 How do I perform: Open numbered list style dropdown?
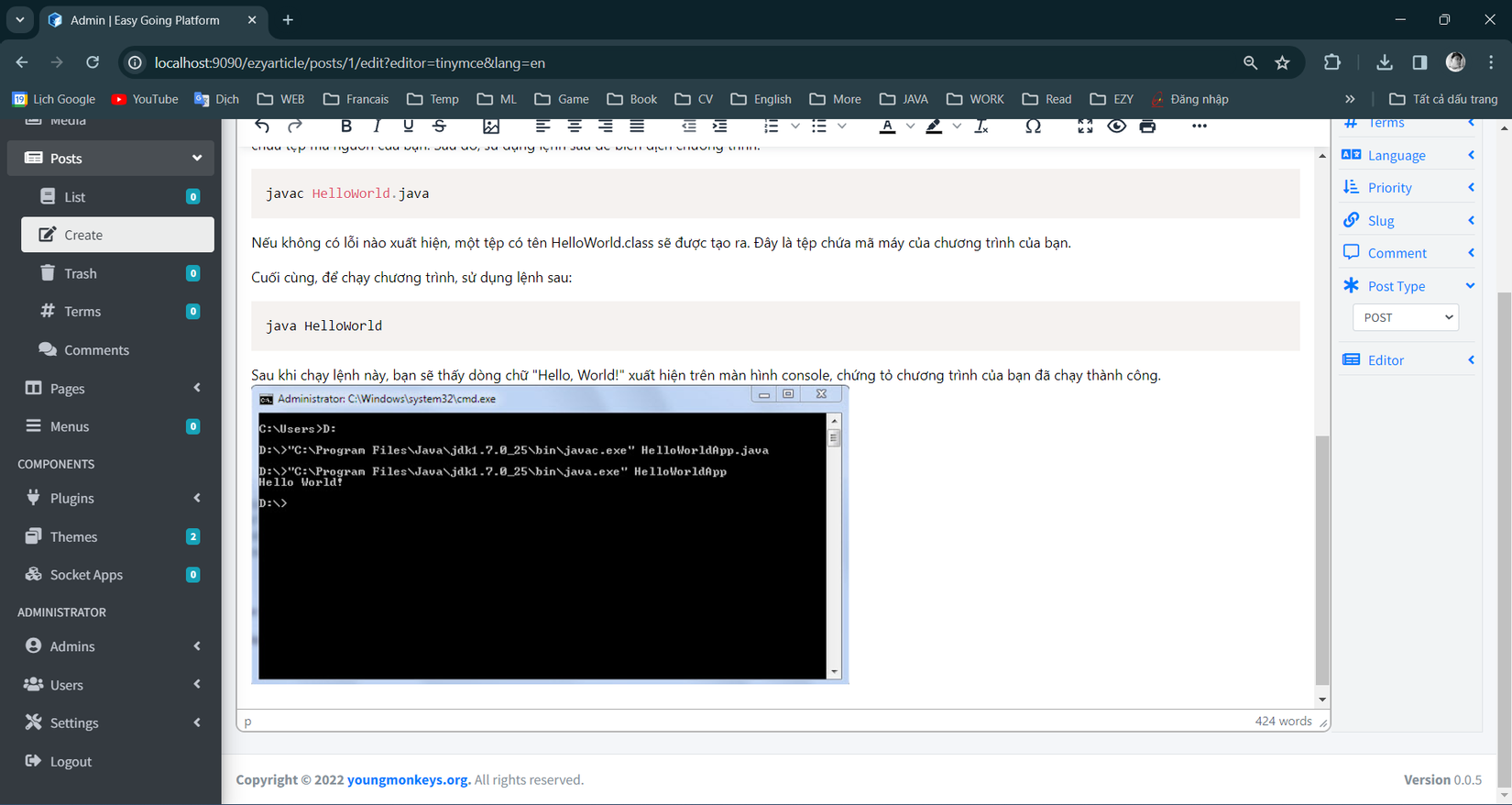tap(794, 126)
